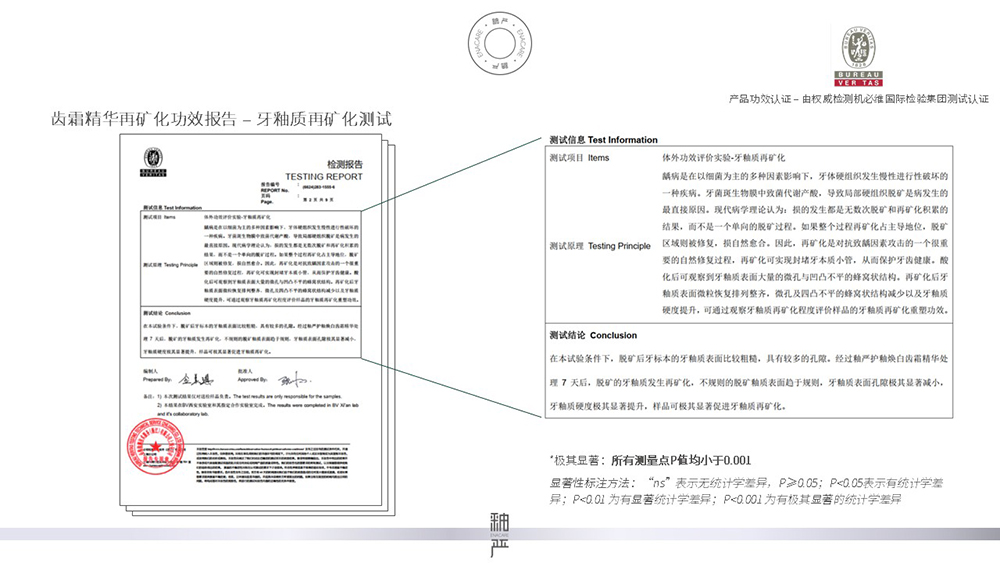Image resolution: width=1000 pixels, height=563 pixels.
Task: Click the small Bureau Veritas logo on report page
Action: [x=153, y=162]
